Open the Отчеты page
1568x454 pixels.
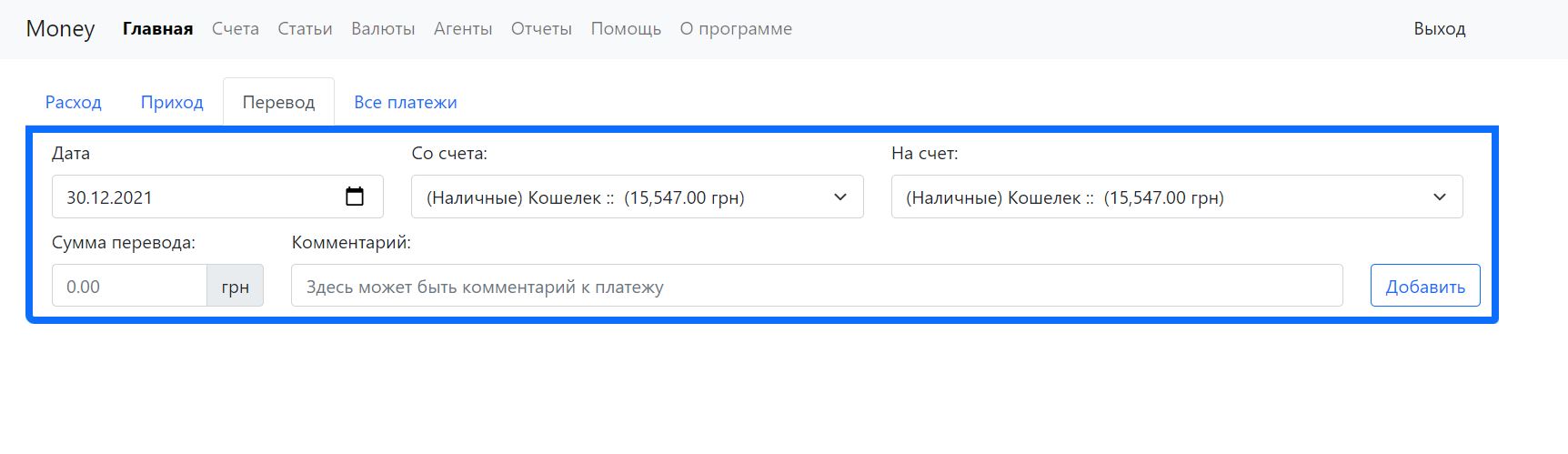[x=541, y=29]
